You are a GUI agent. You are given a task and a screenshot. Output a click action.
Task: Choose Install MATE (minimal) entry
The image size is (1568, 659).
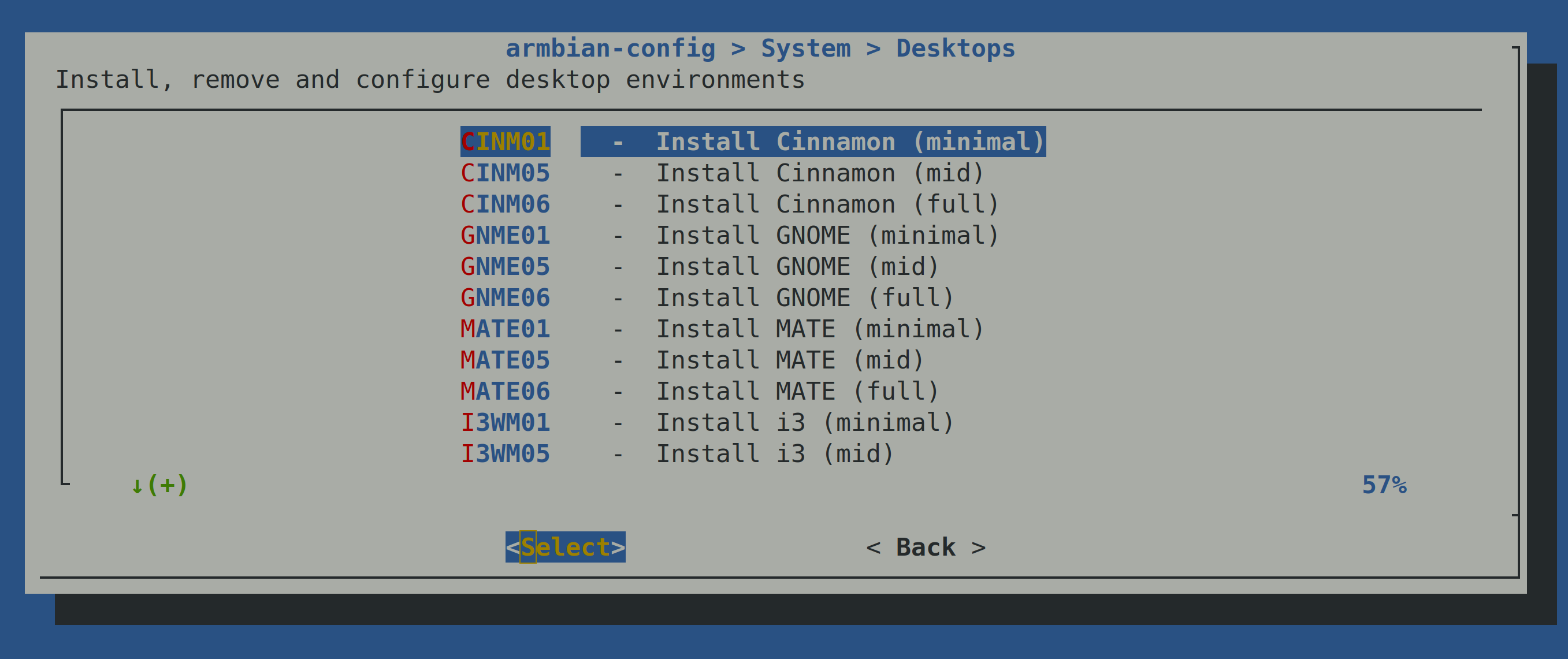tap(819, 329)
